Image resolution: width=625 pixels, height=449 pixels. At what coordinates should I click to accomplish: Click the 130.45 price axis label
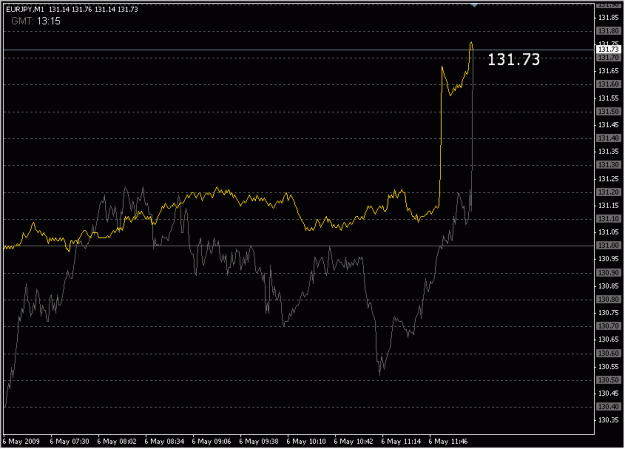tap(609, 394)
